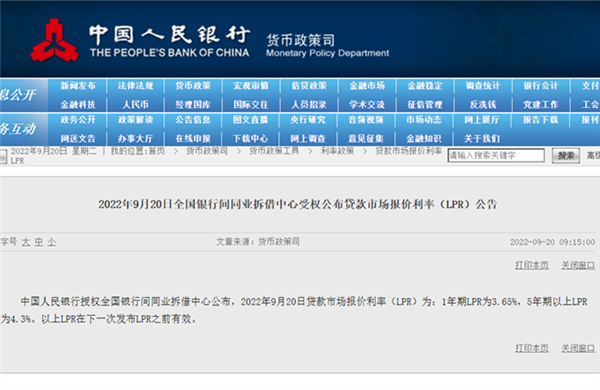Screen dimensions: 600x390
Task: Open the 新闻发布 menu item
Action: (x=78, y=86)
